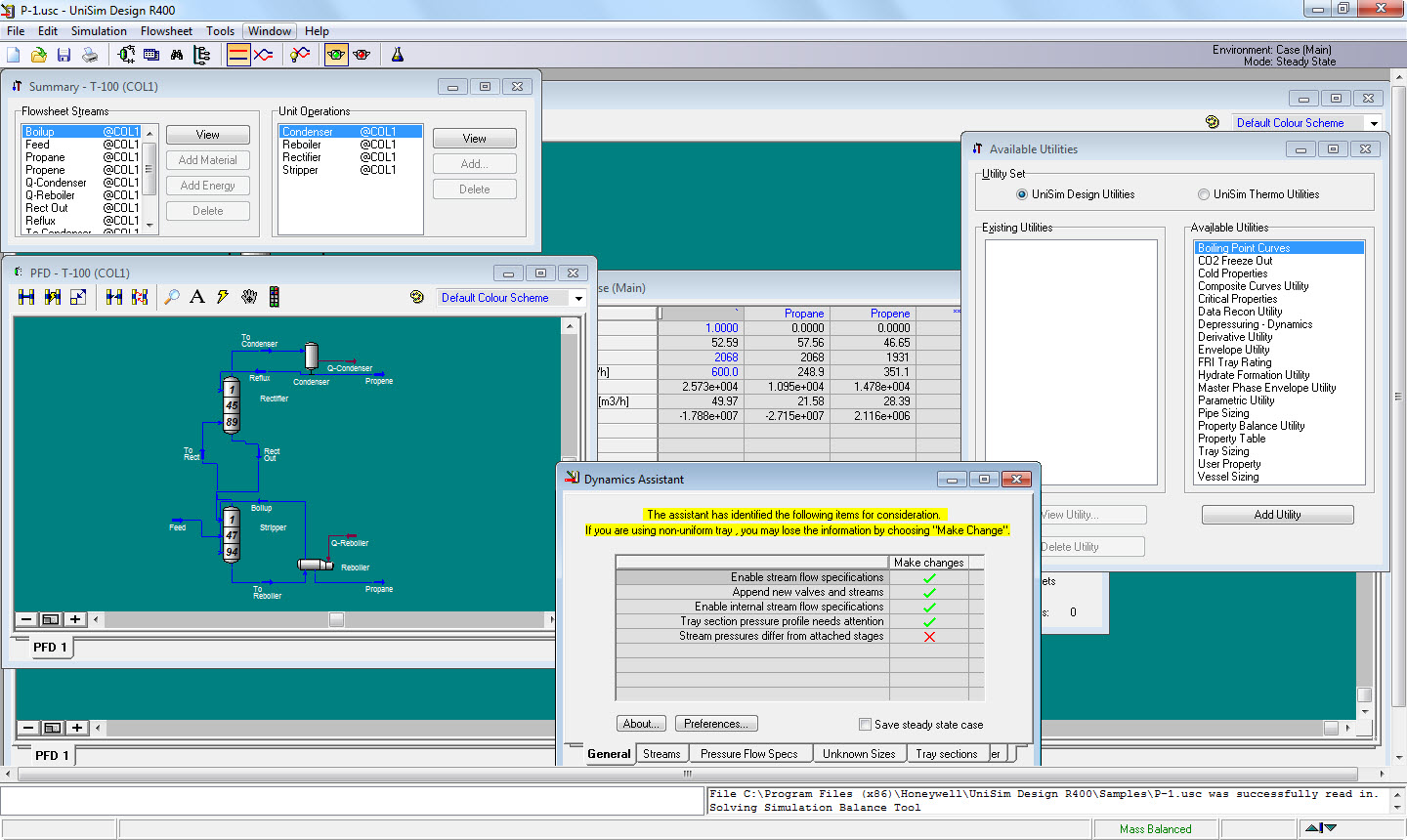The image size is (1407, 840).
Task: Open Preferences... in Dynamics Assistant
Action: click(716, 724)
